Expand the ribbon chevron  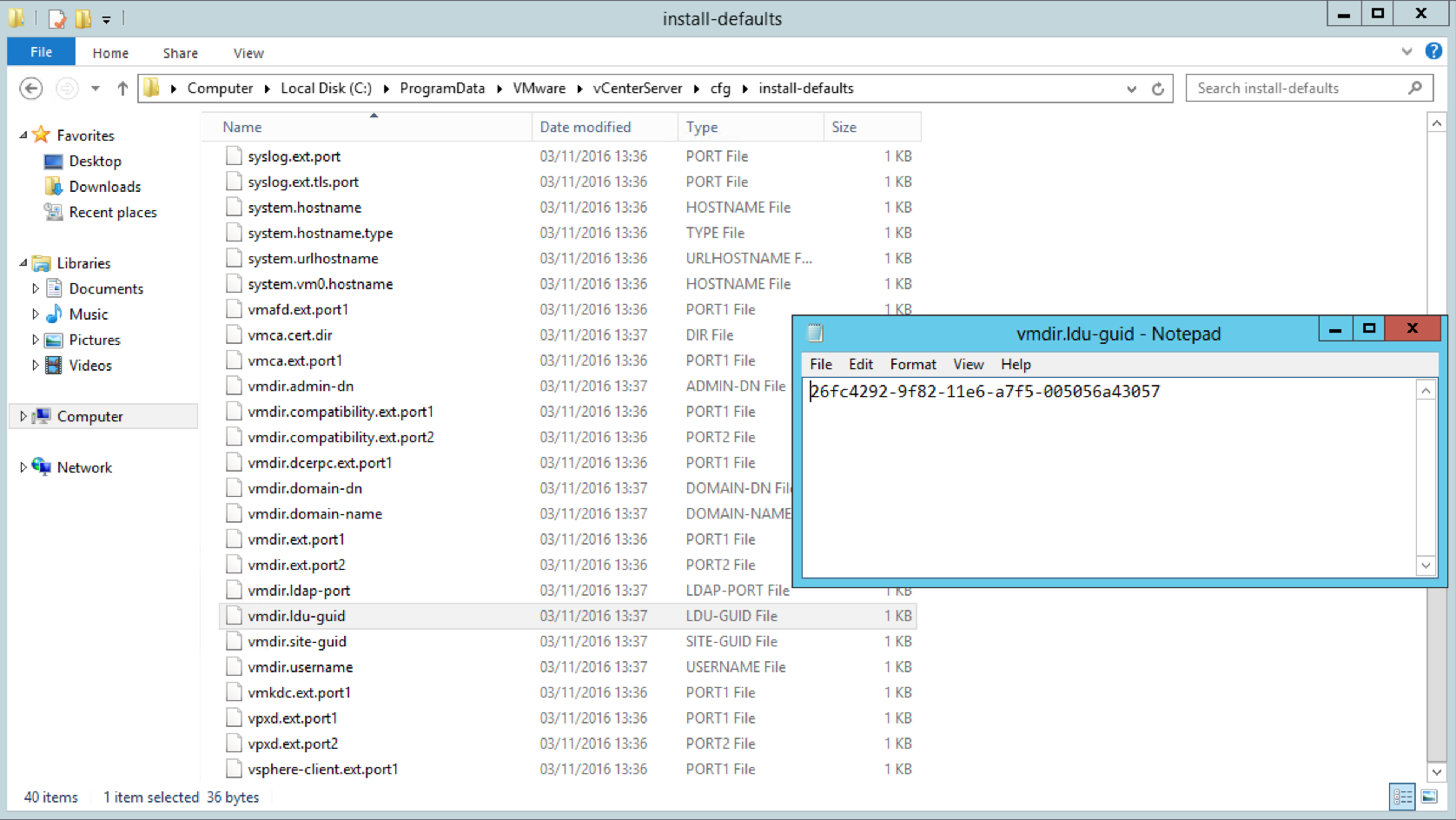pyautogui.click(x=1406, y=51)
